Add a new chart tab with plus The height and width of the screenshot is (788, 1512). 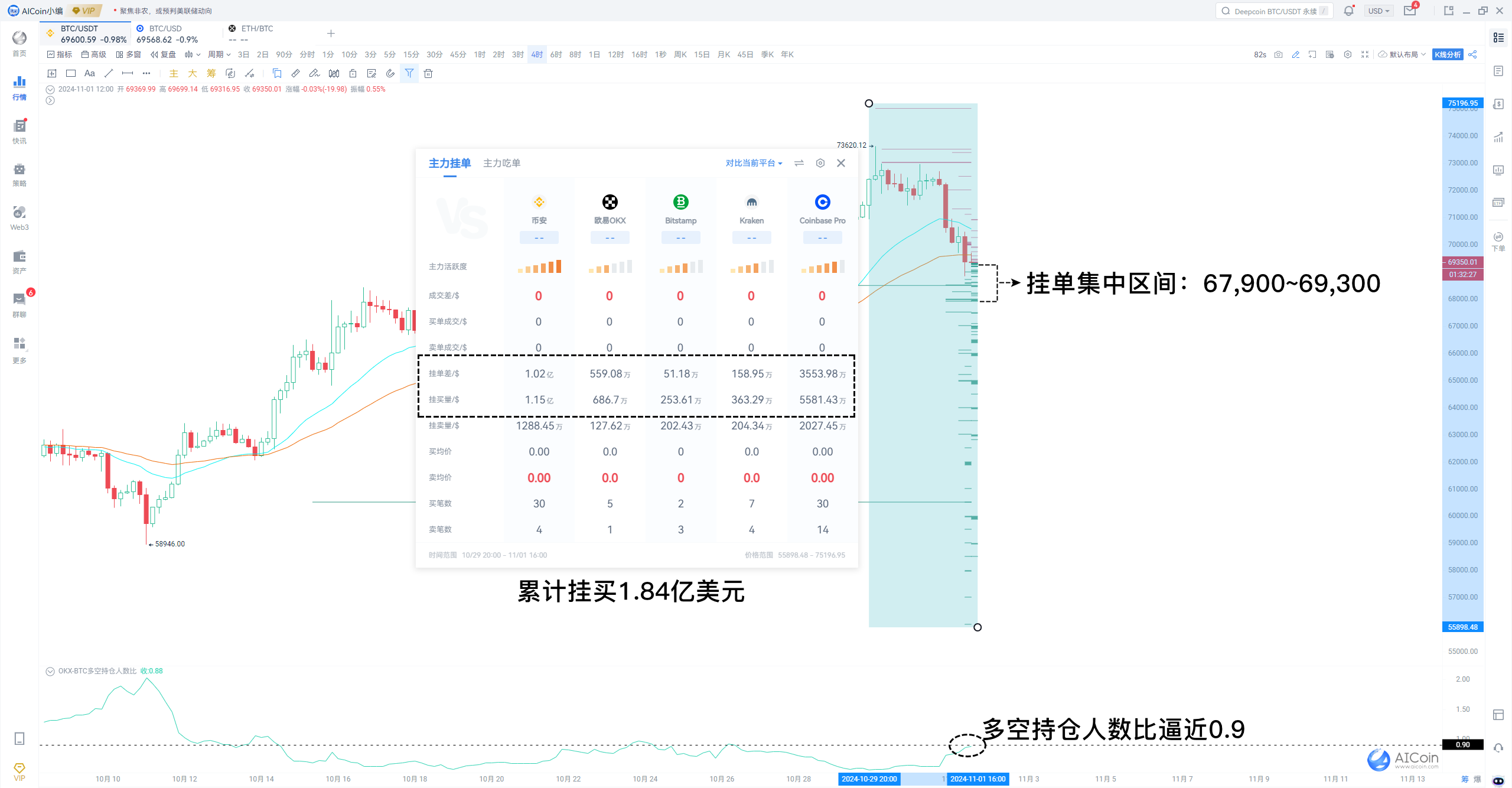pos(331,34)
